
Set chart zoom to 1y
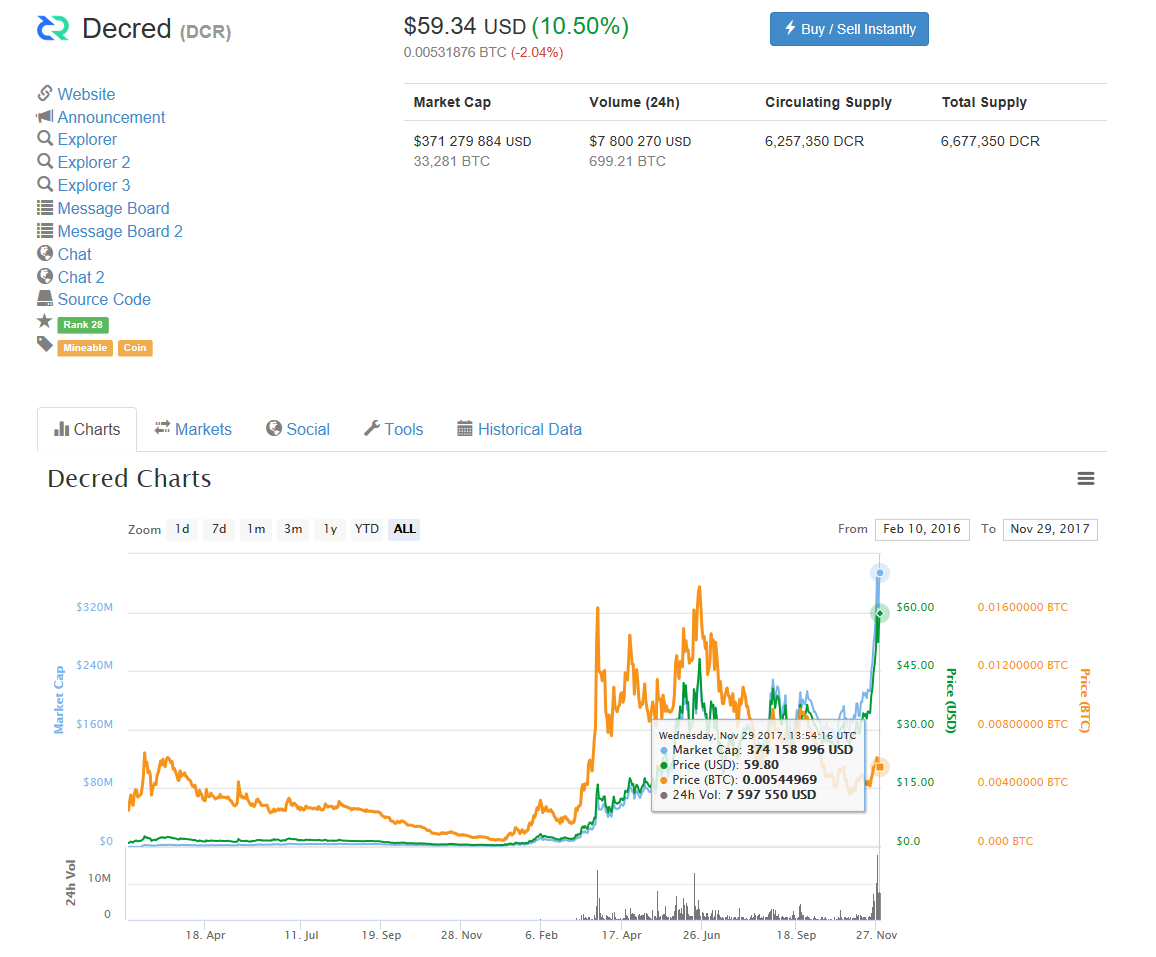click(330, 529)
